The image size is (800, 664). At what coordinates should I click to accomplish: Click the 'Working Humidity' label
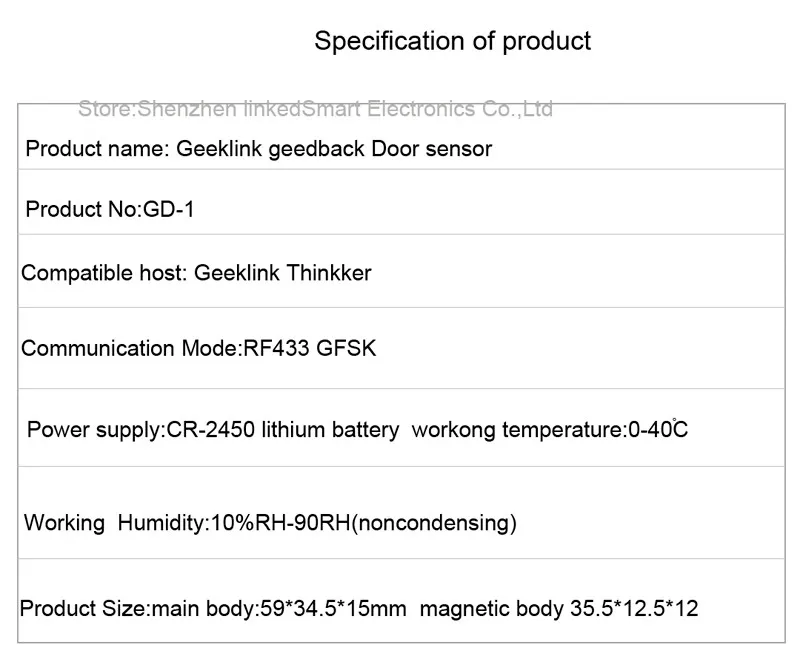115,523
